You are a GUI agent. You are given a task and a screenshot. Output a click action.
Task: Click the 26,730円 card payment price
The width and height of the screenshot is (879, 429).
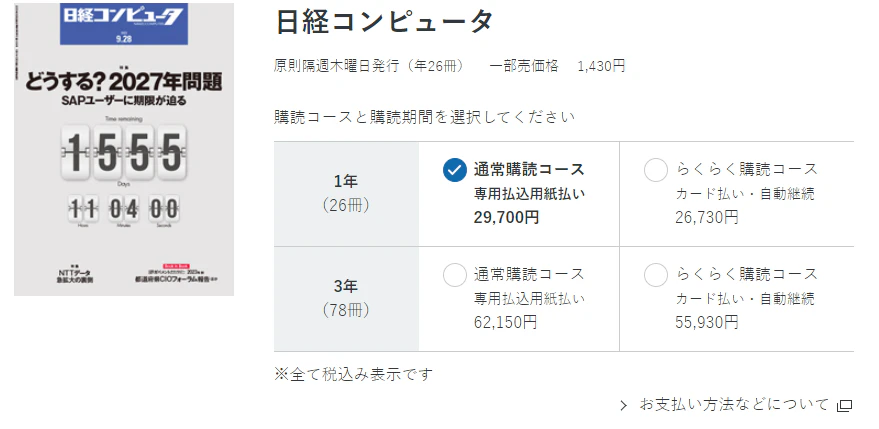click(706, 217)
